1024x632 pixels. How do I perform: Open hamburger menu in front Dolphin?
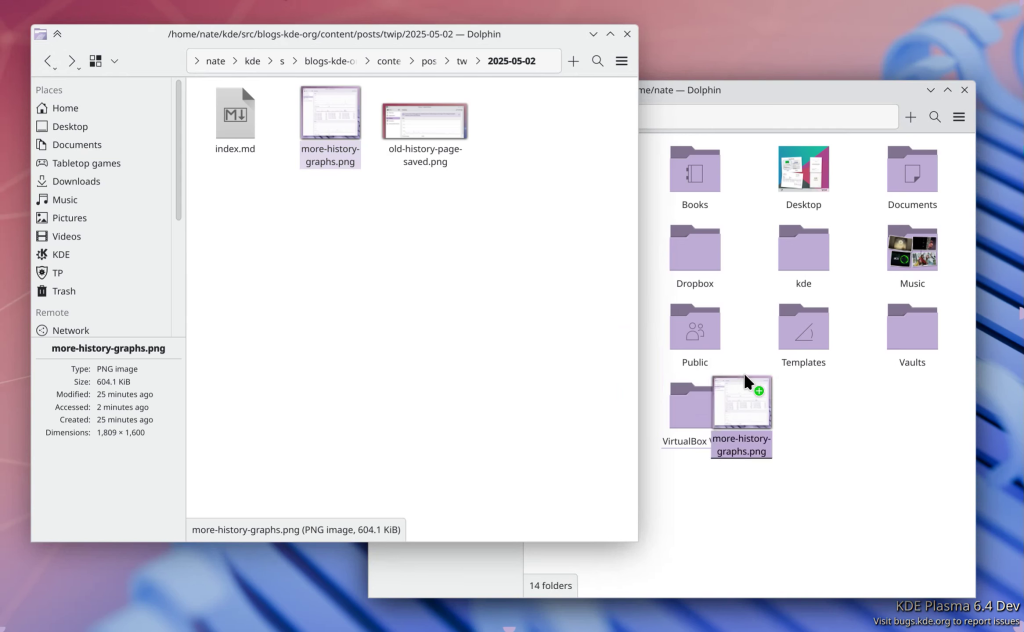(622, 61)
